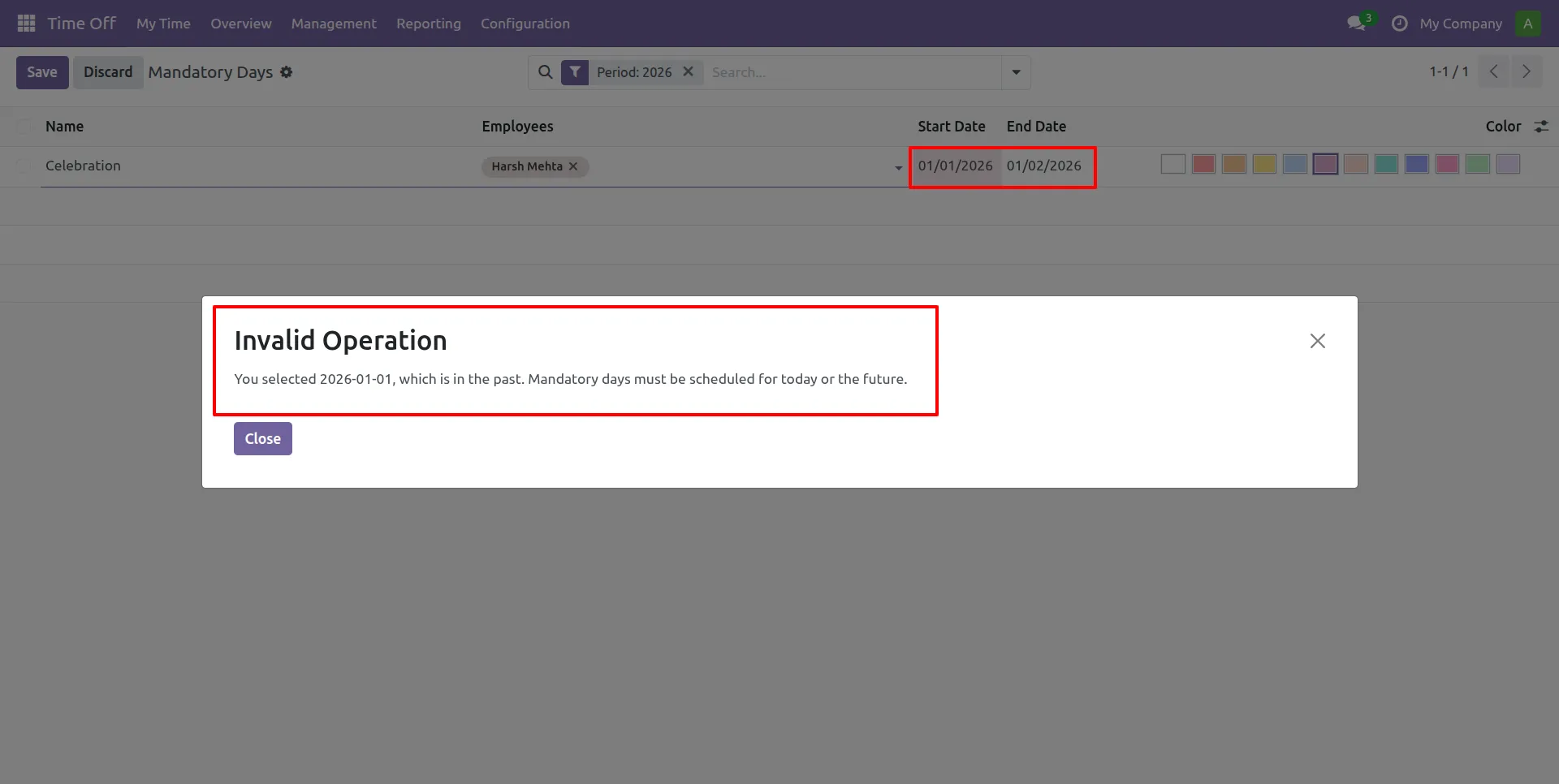
Task: Click the filter funnel icon in the search bar
Action: tap(576, 71)
